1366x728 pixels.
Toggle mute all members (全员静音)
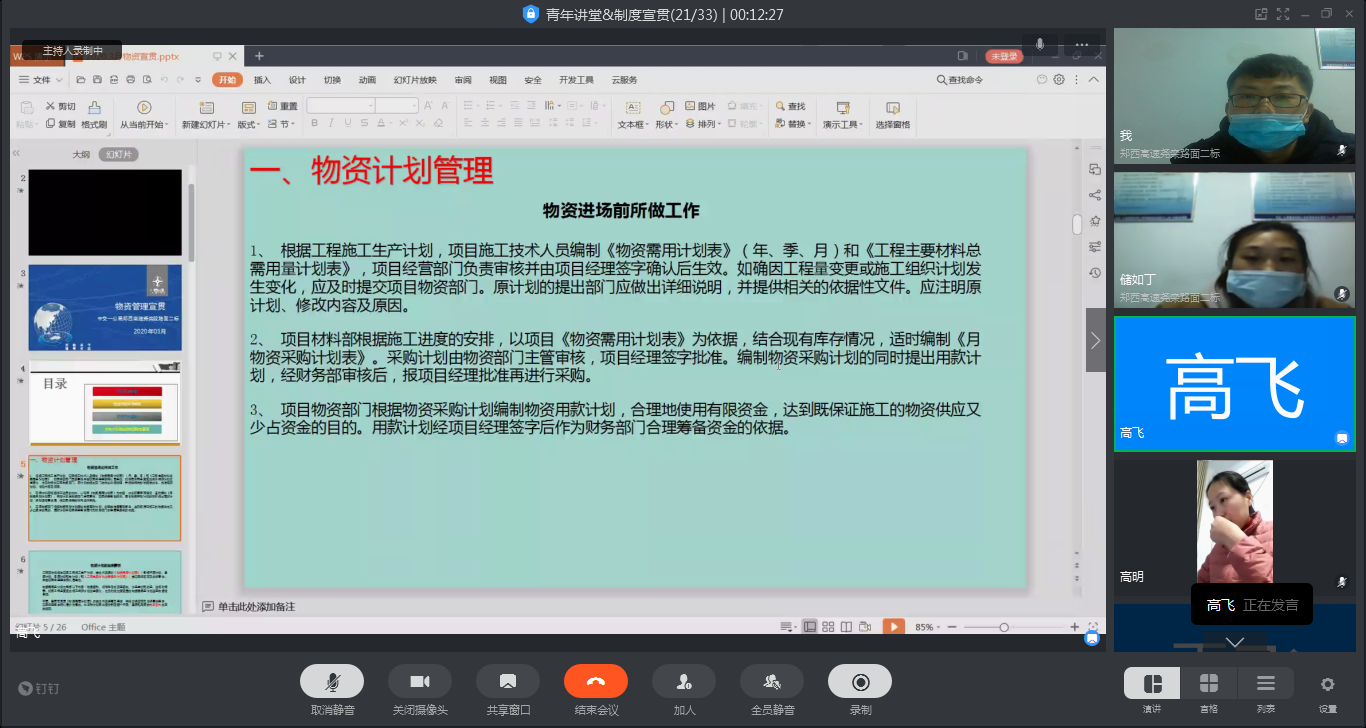[x=772, y=682]
